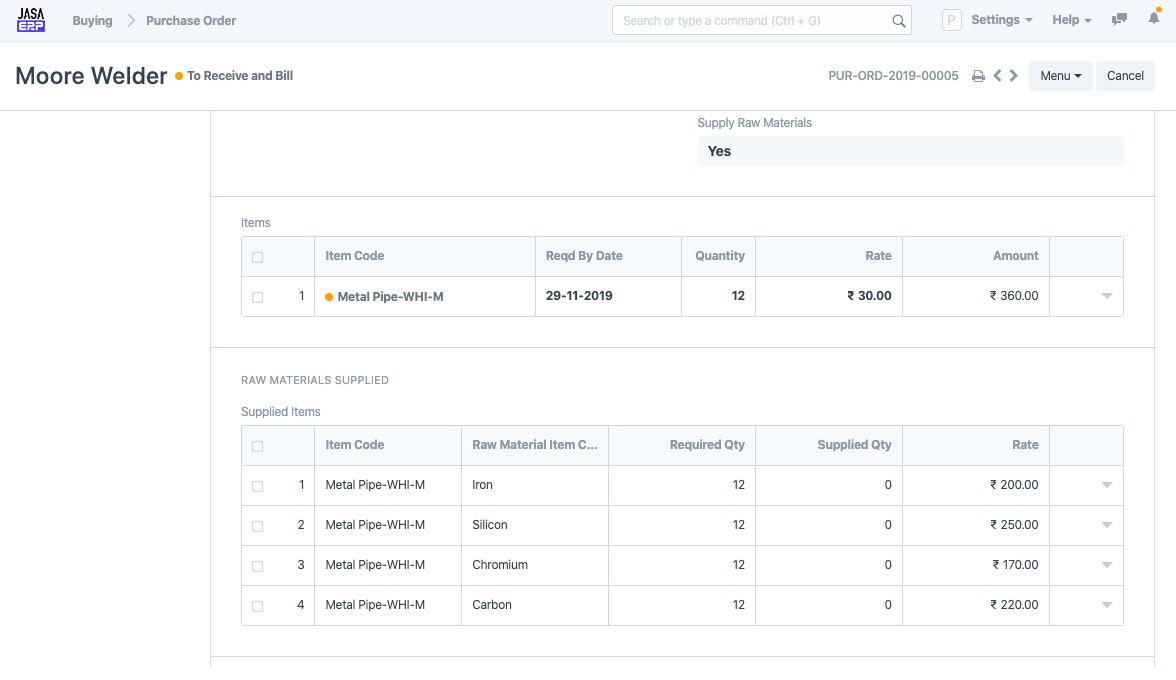Screen dimensions: 1176x680
Task: Click the search magnifier icon
Action: pyautogui.click(x=898, y=21)
